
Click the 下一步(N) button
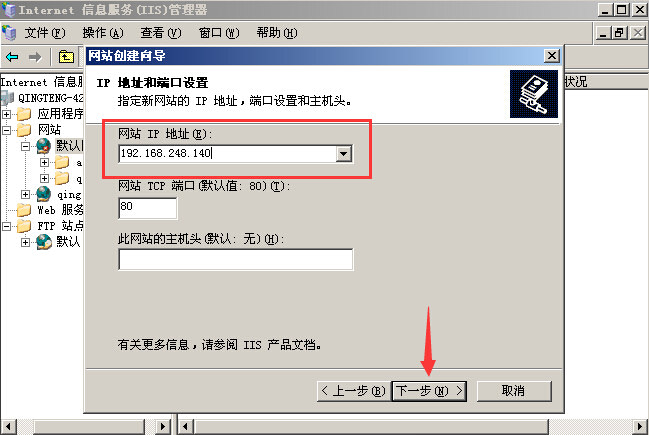pyautogui.click(x=429, y=391)
